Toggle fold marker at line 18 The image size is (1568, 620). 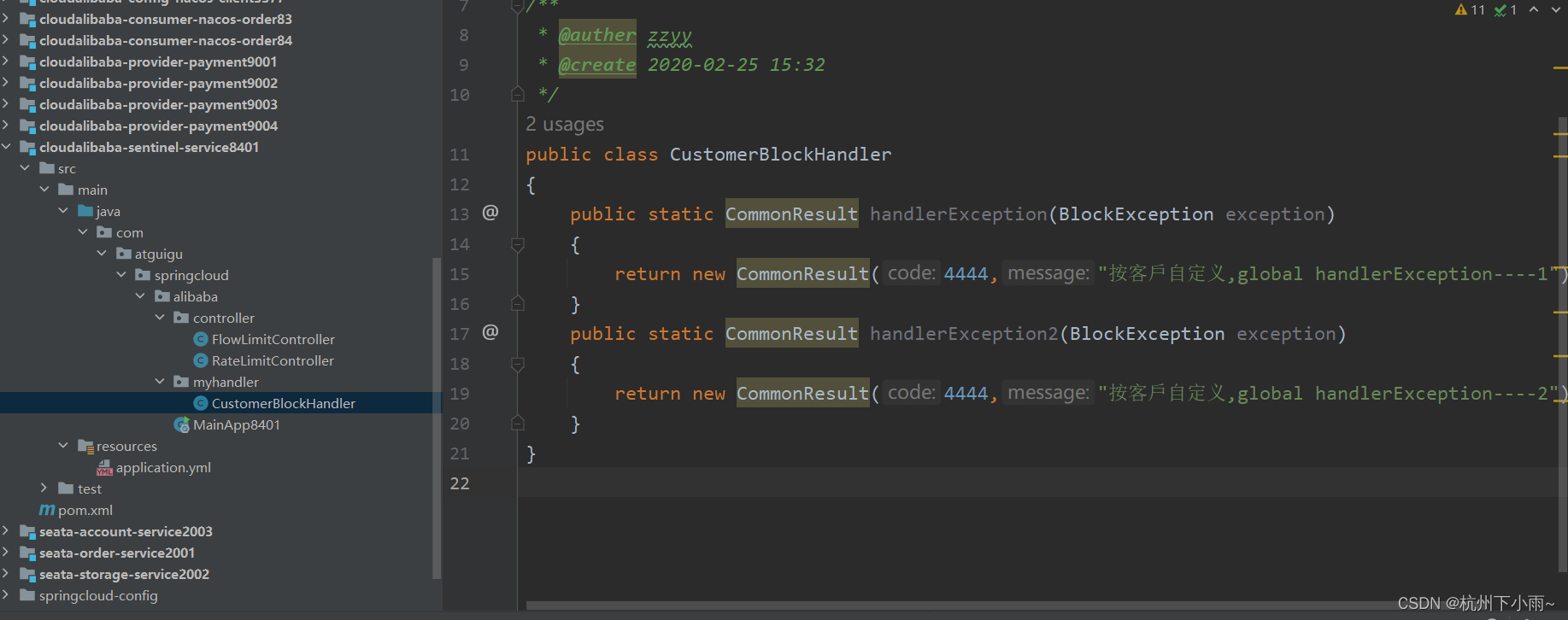[517, 365]
